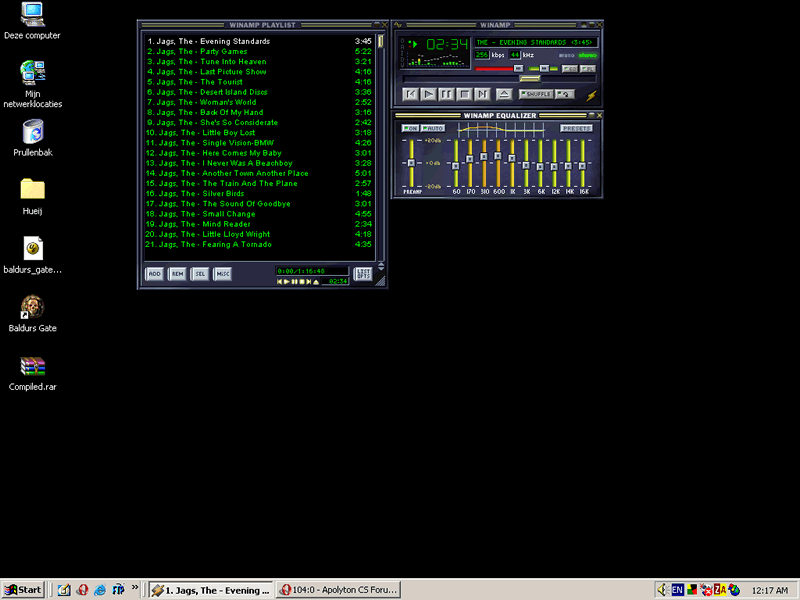Image resolution: width=800 pixels, height=600 pixels.
Task: Toggle Repeat mode in Winamp
Action: pyautogui.click(x=565, y=94)
